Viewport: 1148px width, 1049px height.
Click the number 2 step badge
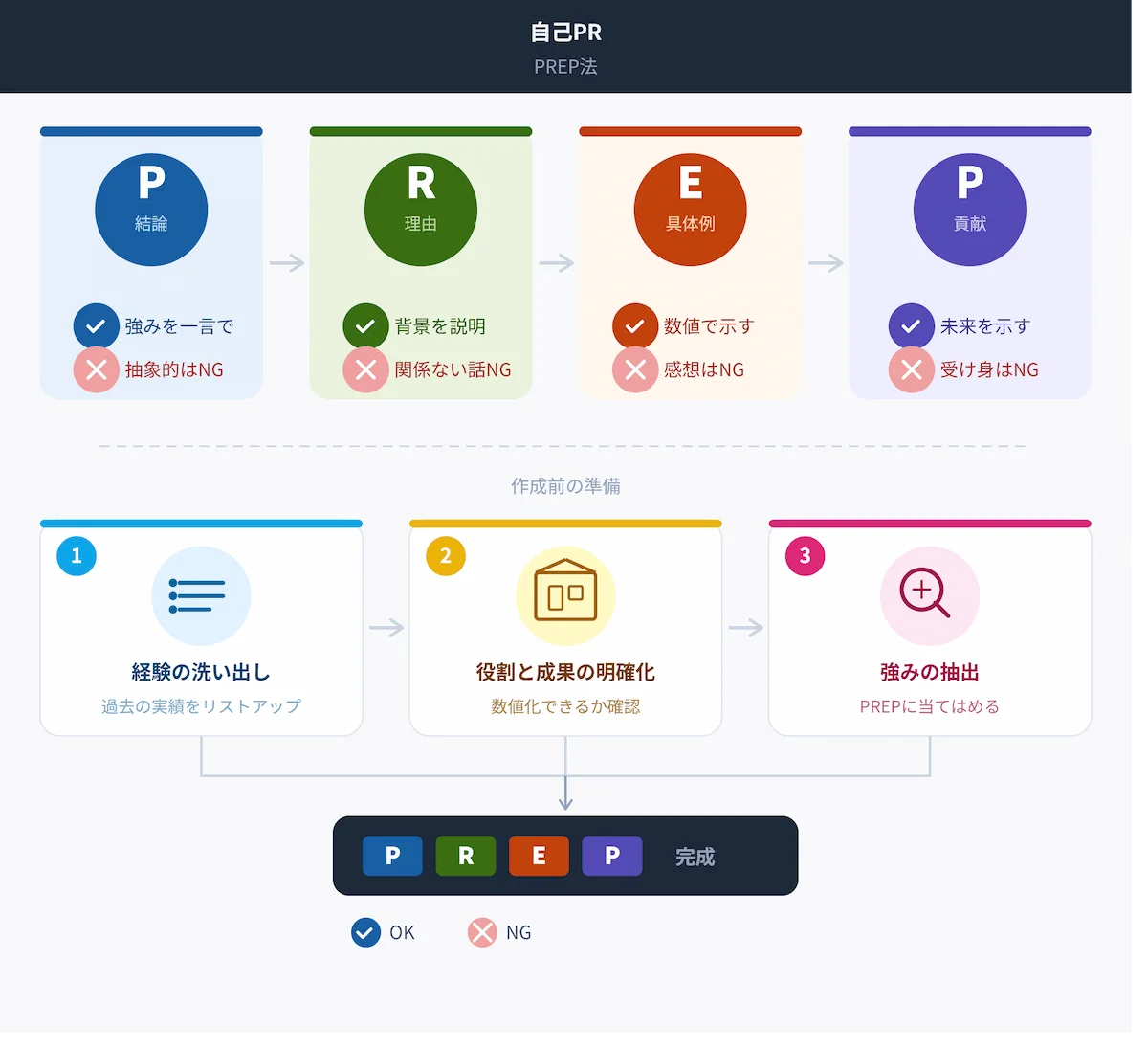[x=446, y=556]
